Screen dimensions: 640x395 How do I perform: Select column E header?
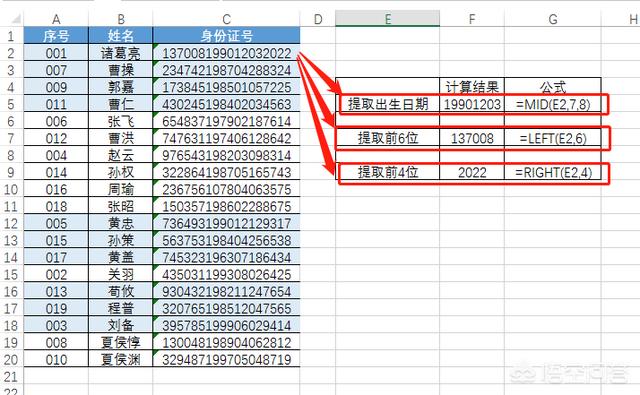click(387, 19)
